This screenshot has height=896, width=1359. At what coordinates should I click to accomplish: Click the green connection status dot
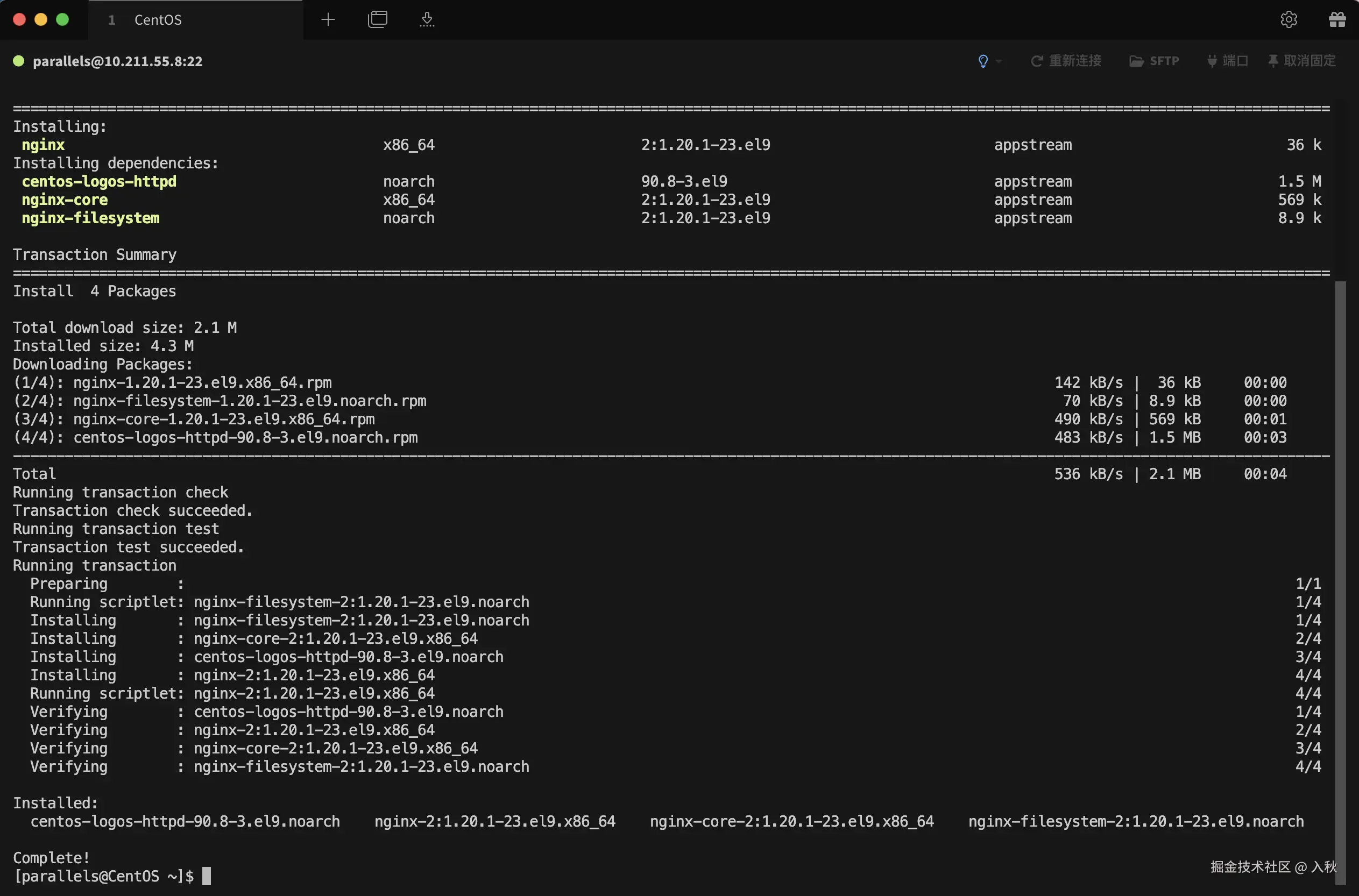(18, 61)
